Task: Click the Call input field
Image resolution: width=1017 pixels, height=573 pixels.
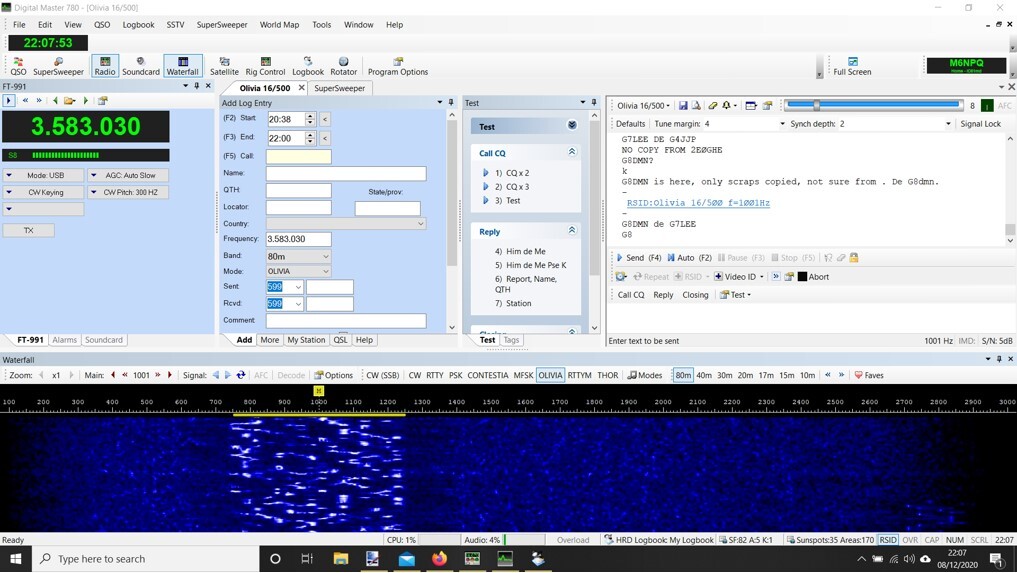Action: (x=298, y=157)
